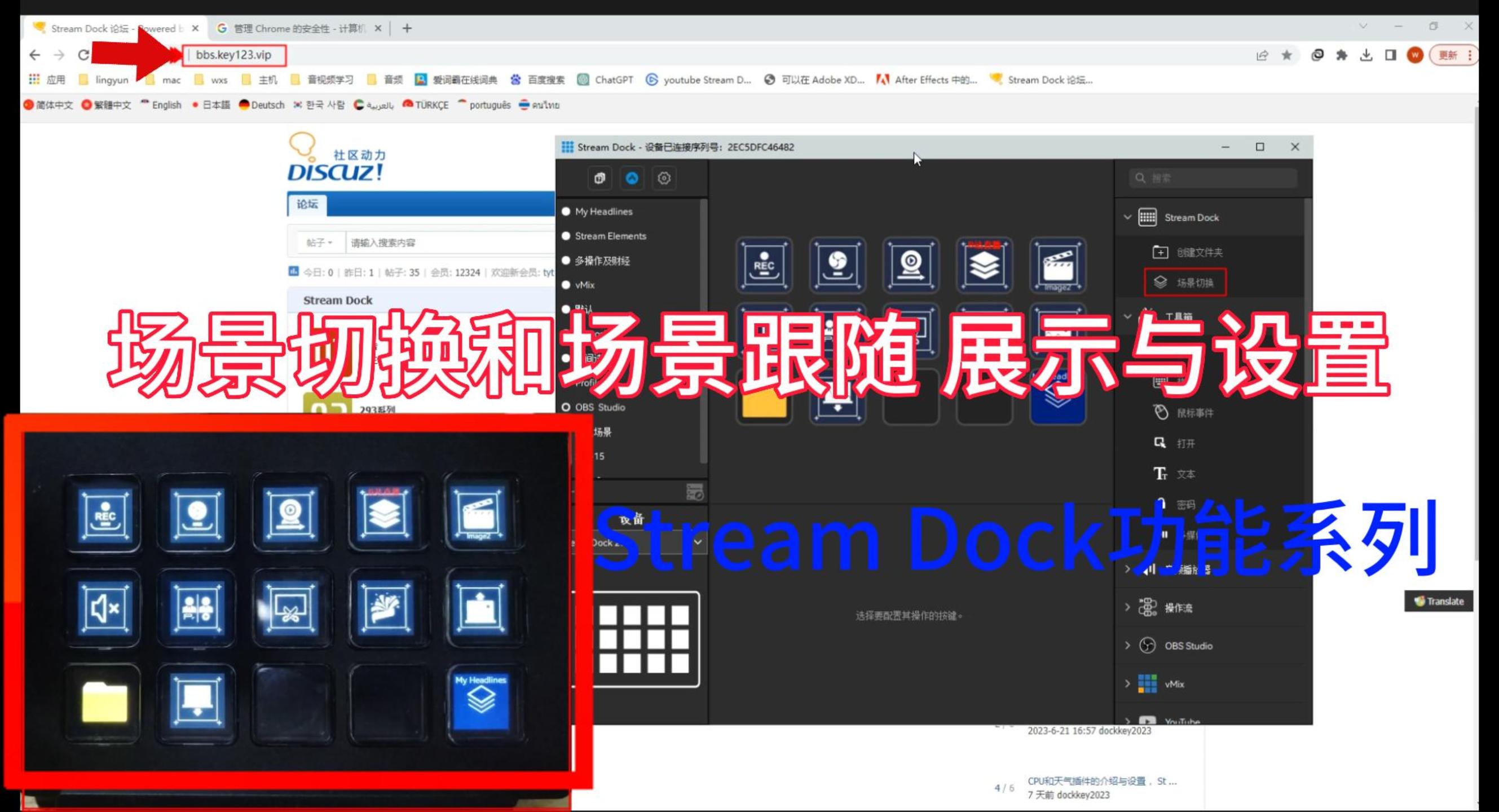1499x812 pixels.
Task: Switch language to 日本語
Action: (x=211, y=105)
